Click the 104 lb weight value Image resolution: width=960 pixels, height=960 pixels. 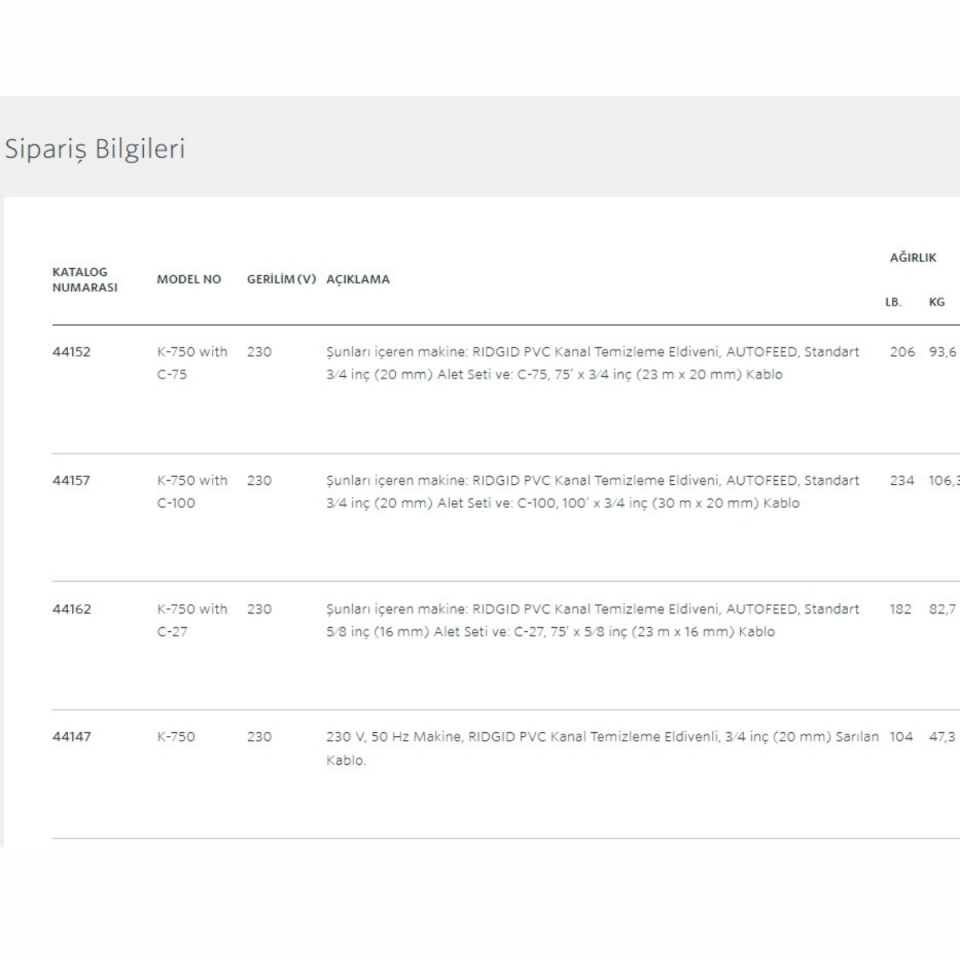click(901, 737)
